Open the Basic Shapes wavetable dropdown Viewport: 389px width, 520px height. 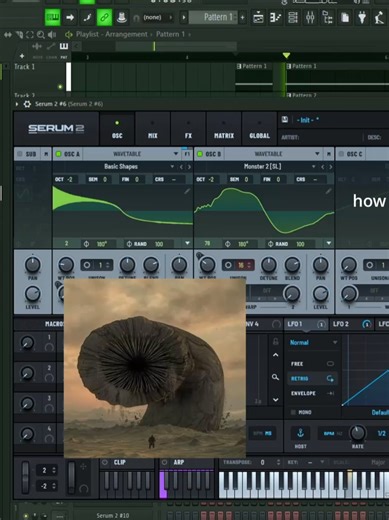[172, 167]
